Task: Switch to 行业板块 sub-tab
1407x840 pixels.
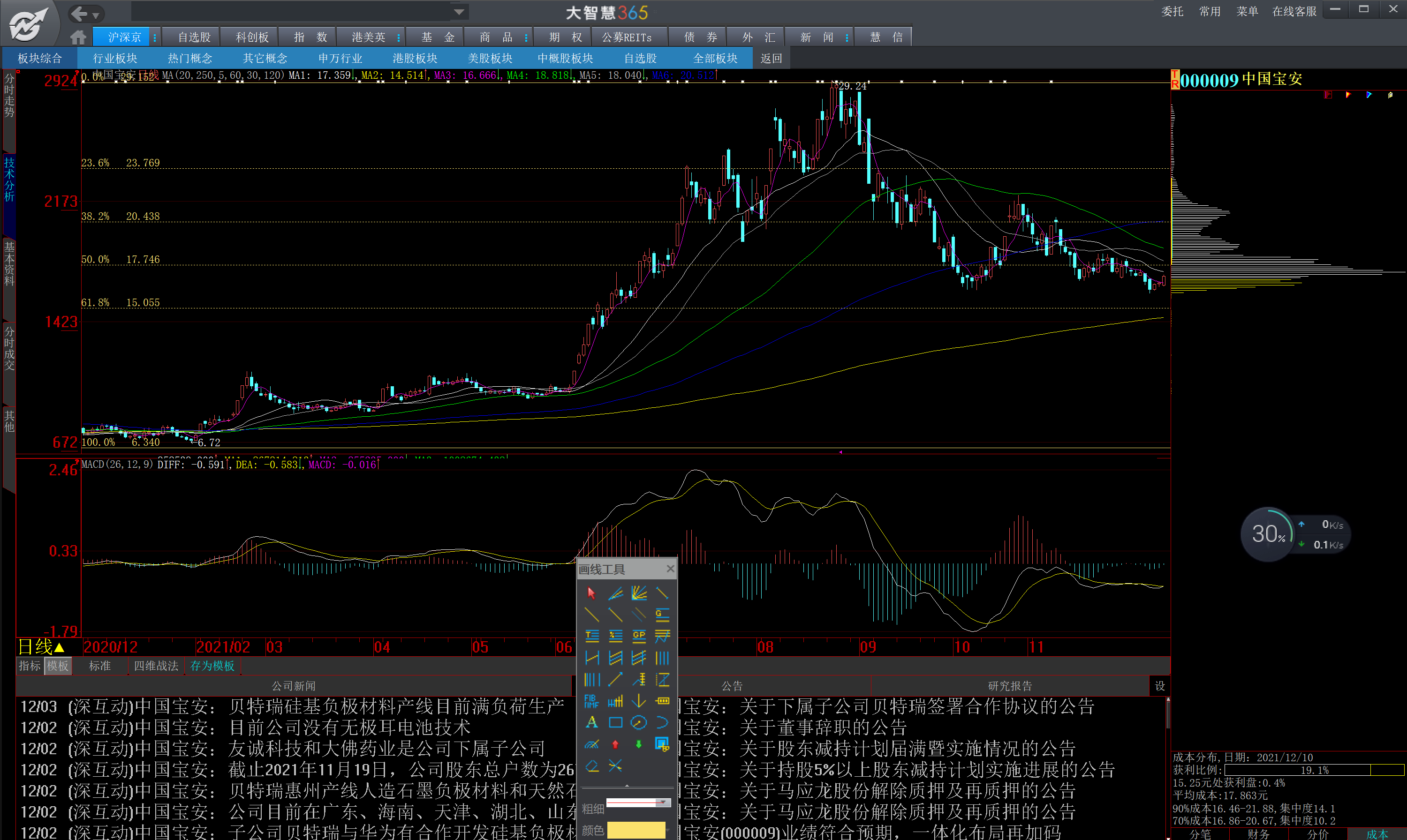Action: [115, 58]
